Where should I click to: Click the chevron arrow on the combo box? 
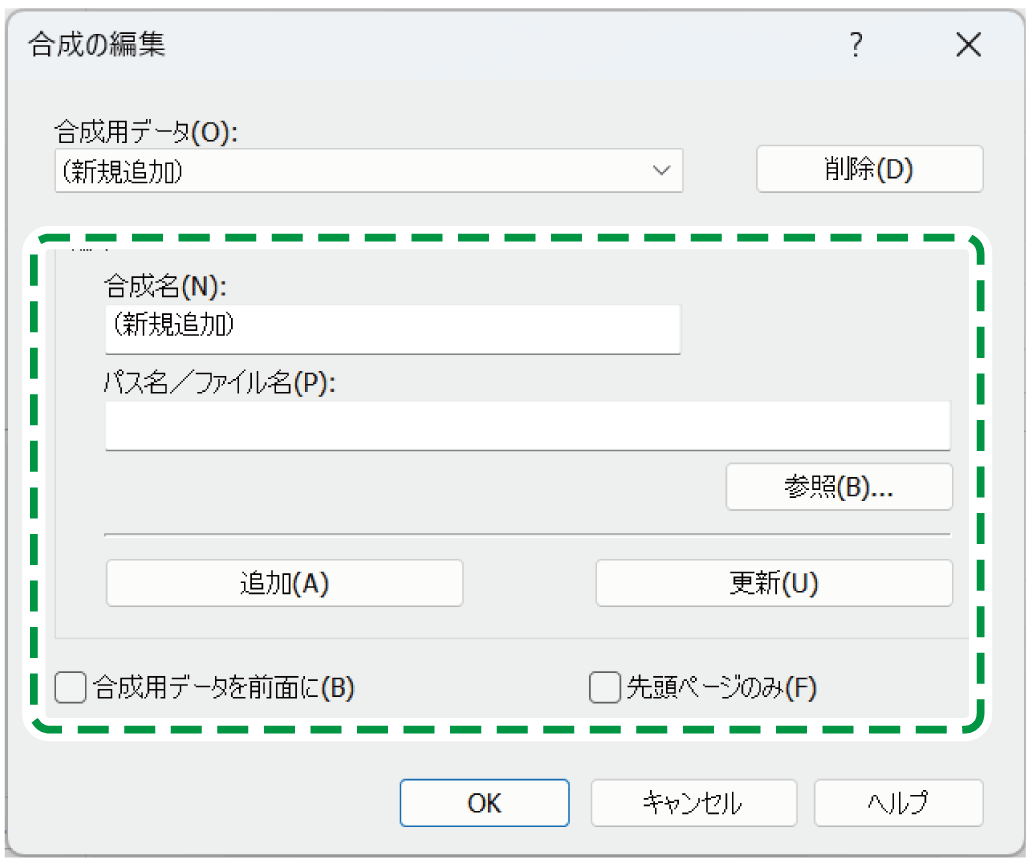point(662,170)
